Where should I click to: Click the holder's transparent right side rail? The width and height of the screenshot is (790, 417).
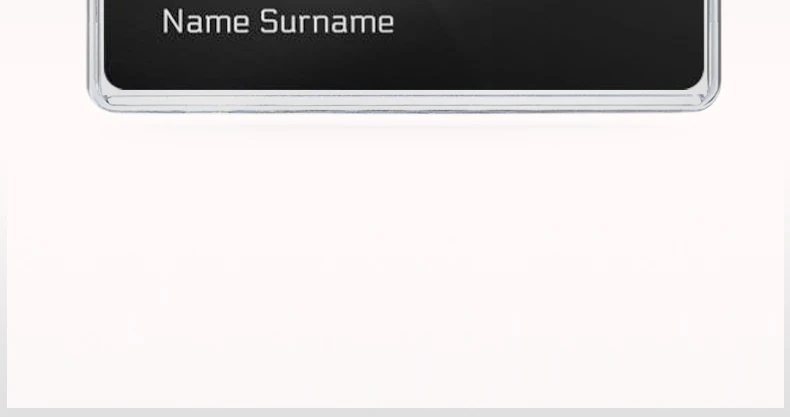712,43
